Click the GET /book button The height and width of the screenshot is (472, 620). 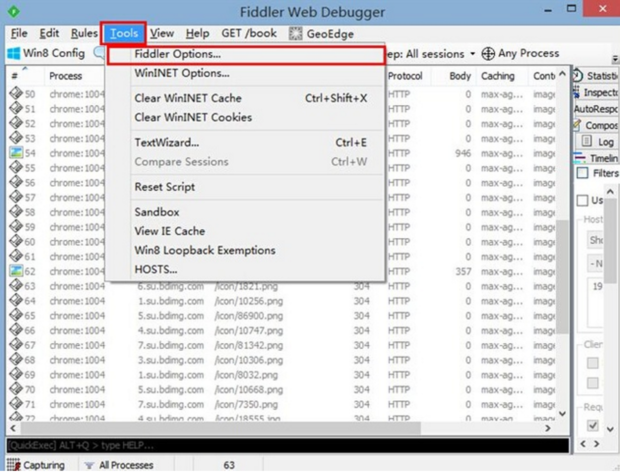(x=250, y=32)
